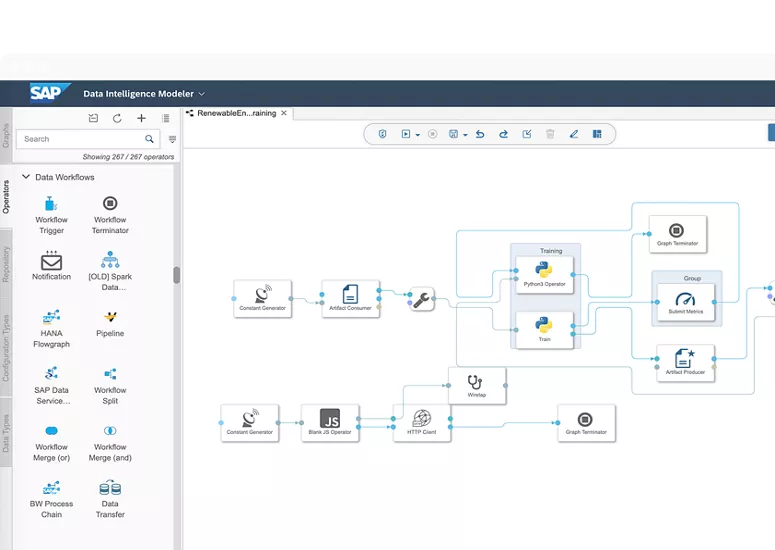
Task: Select the SAP Data Service operator
Action: pos(51,386)
